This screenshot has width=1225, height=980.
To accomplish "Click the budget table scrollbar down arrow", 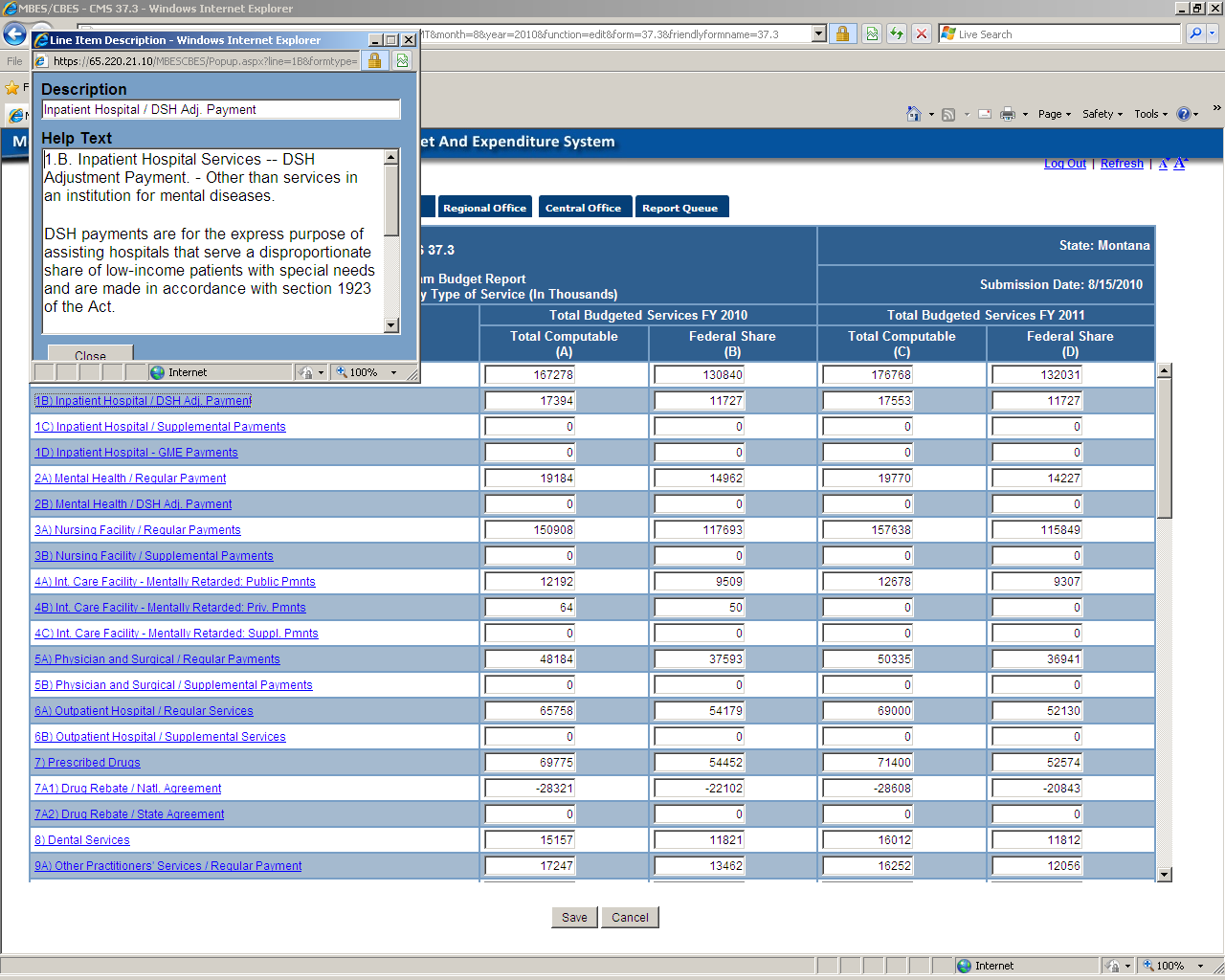I will point(1165,874).
